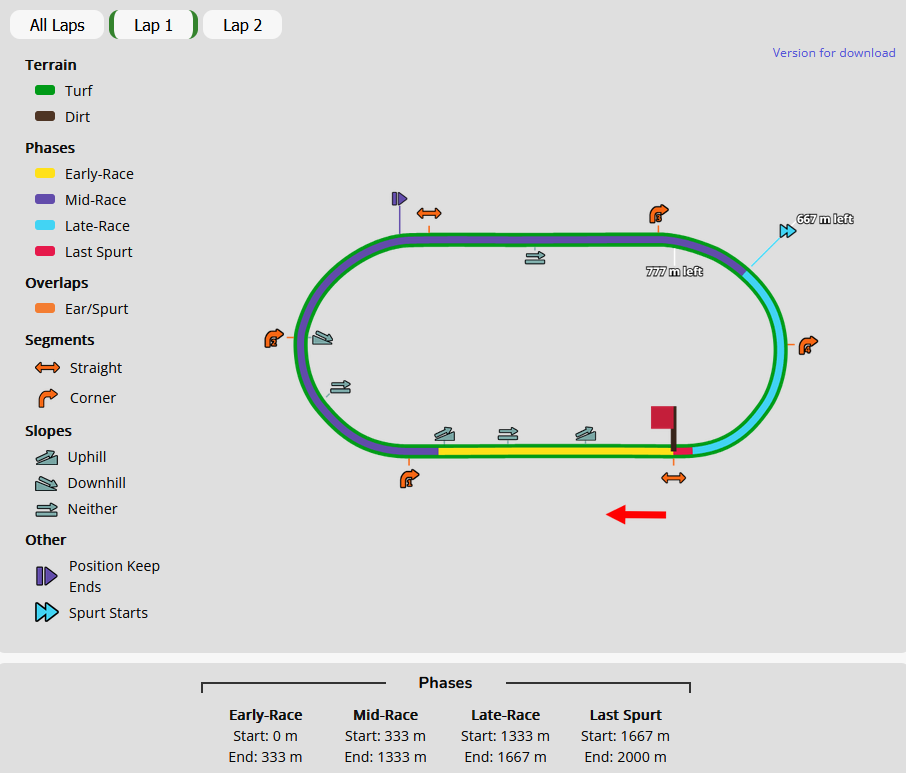Screen dimensions: 906x773
Task: Click the Corner segment legend icon
Action: (x=47, y=397)
